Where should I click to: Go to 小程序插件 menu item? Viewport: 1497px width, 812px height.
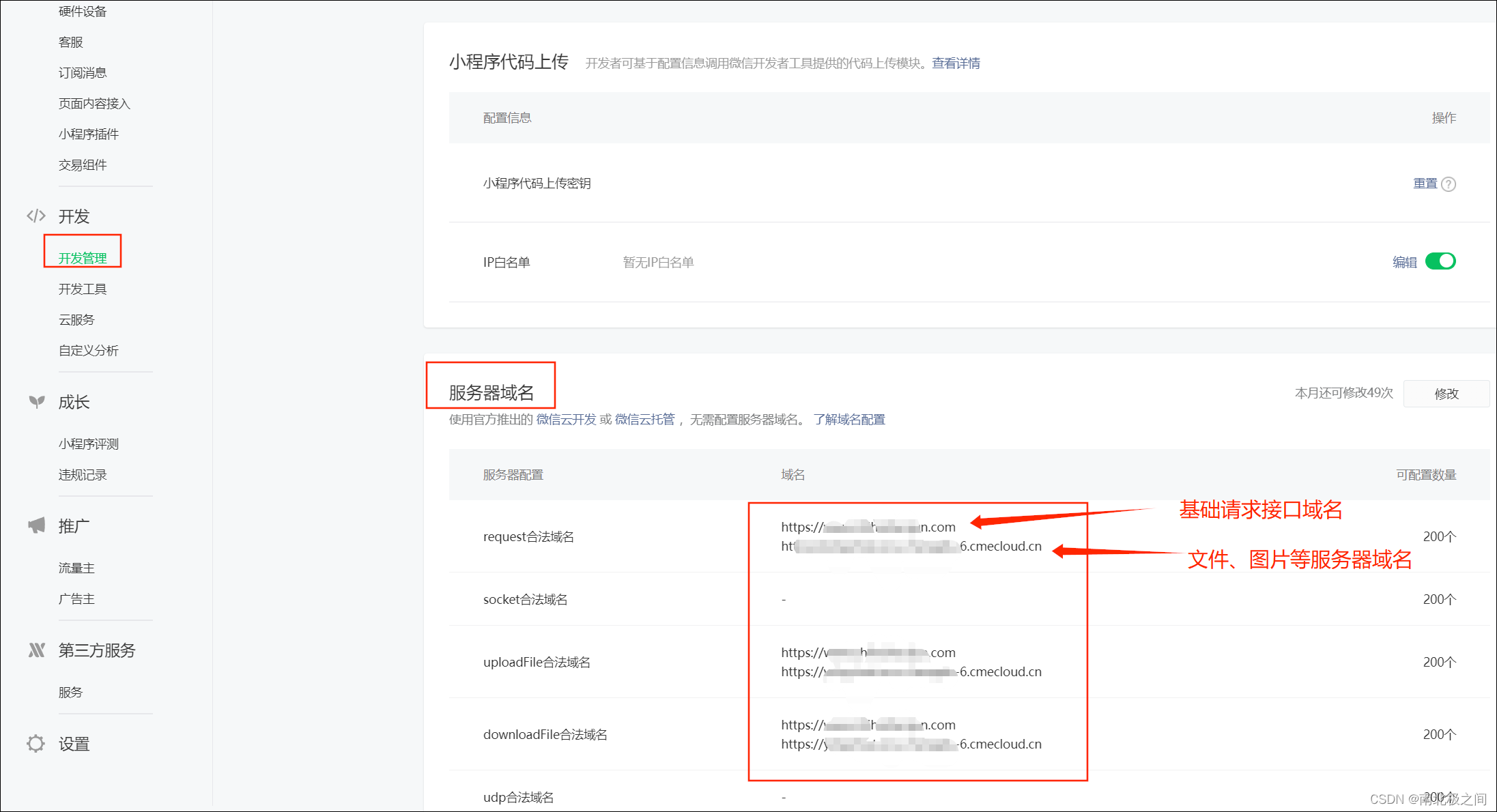pos(89,134)
